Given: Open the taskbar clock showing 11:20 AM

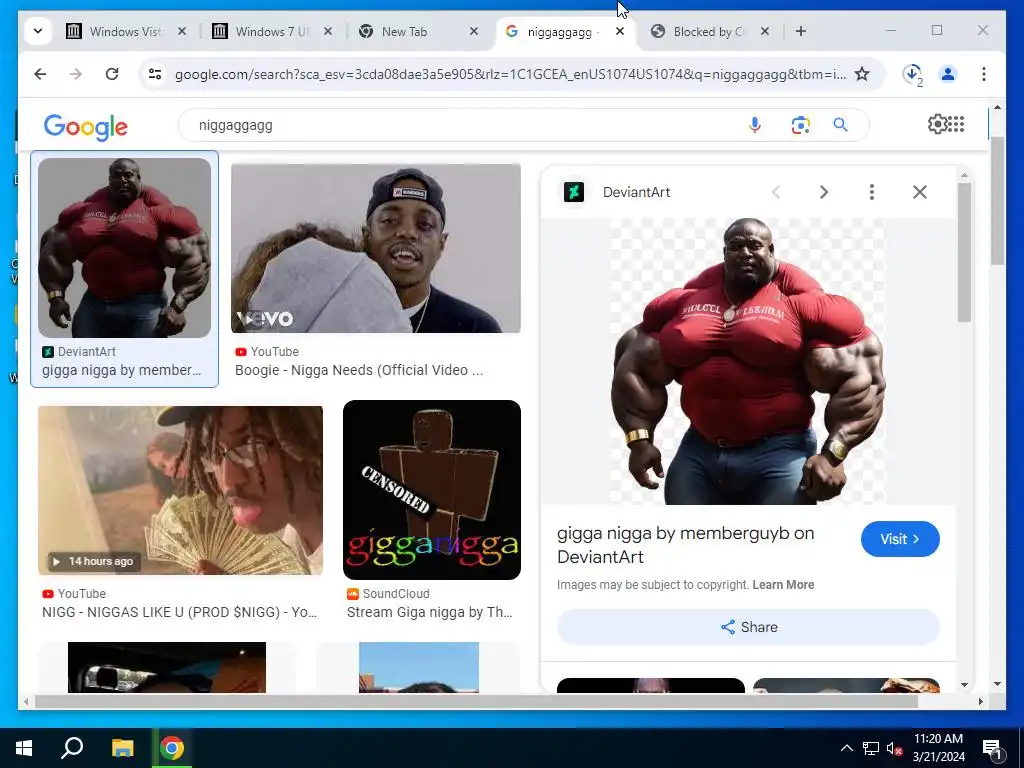Looking at the screenshot, I should (938, 748).
